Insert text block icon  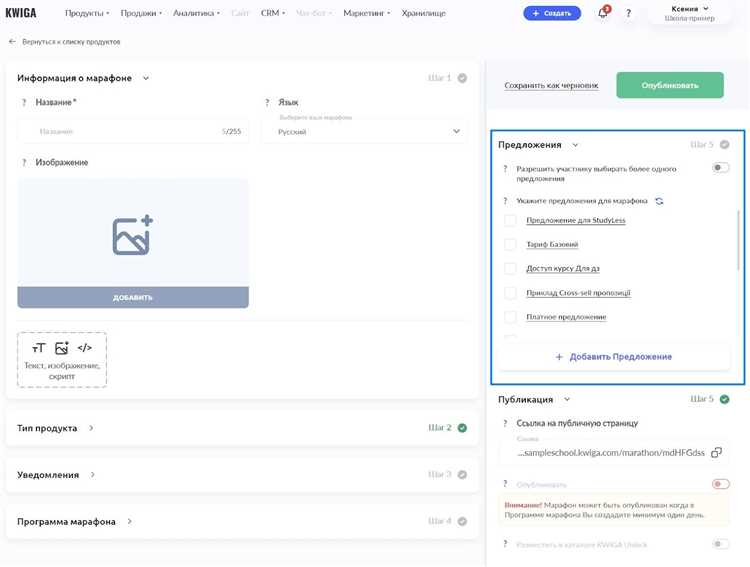click(38, 348)
